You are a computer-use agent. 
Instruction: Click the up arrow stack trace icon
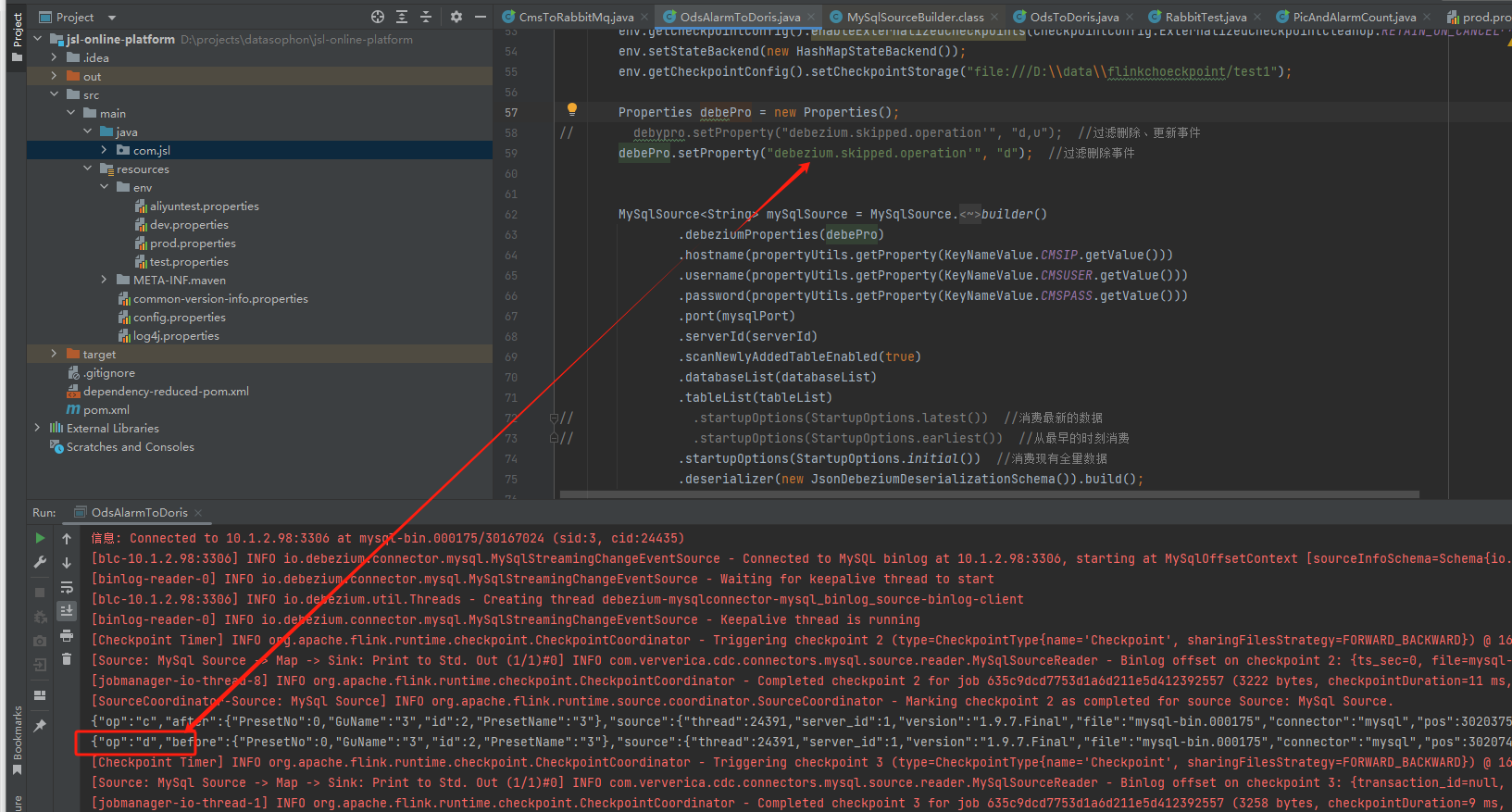tap(67, 538)
